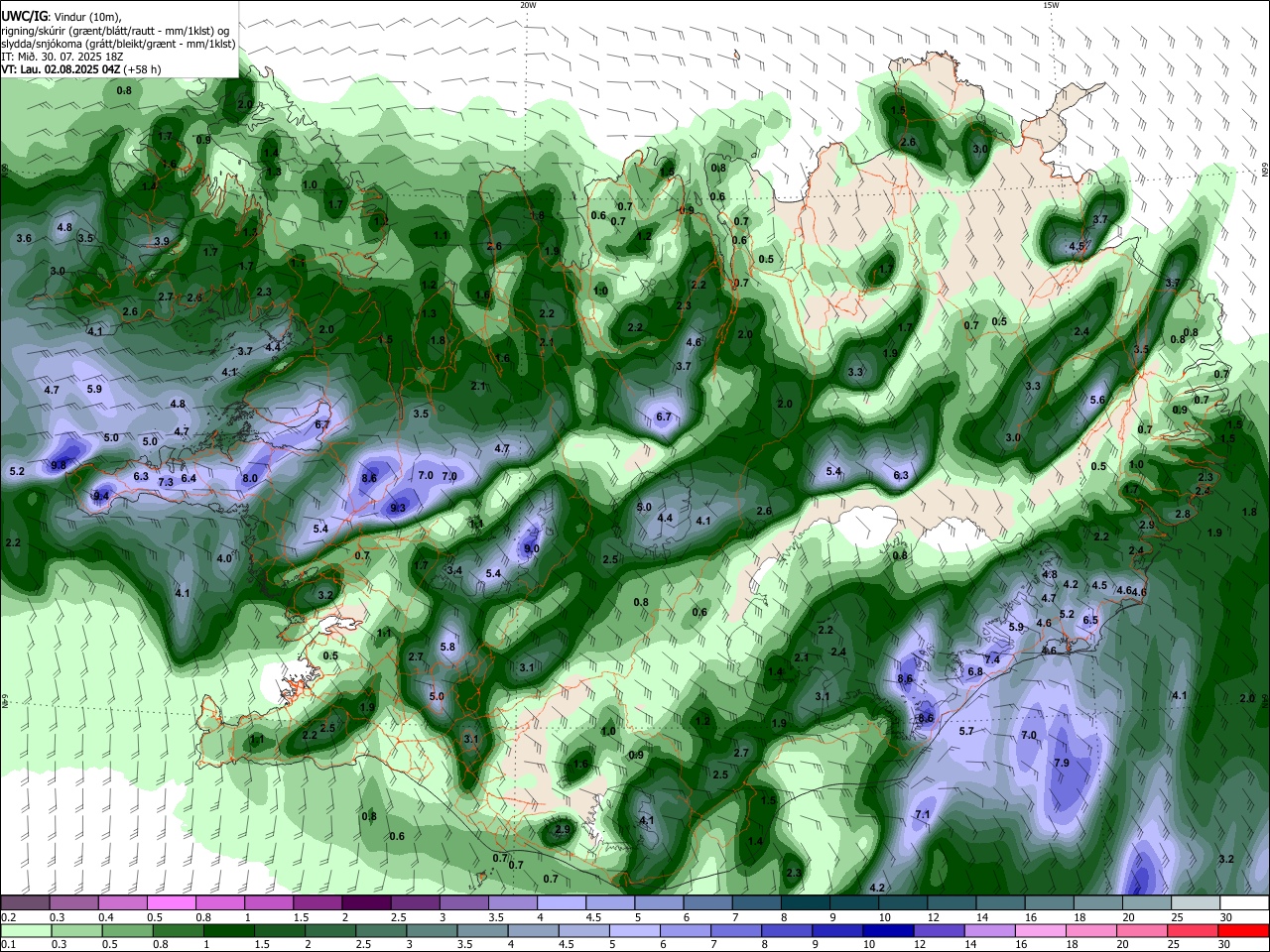Image resolution: width=1270 pixels, height=952 pixels.
Task: Click the 7.9 precipitation value
Action: (x=1062, y=763)
